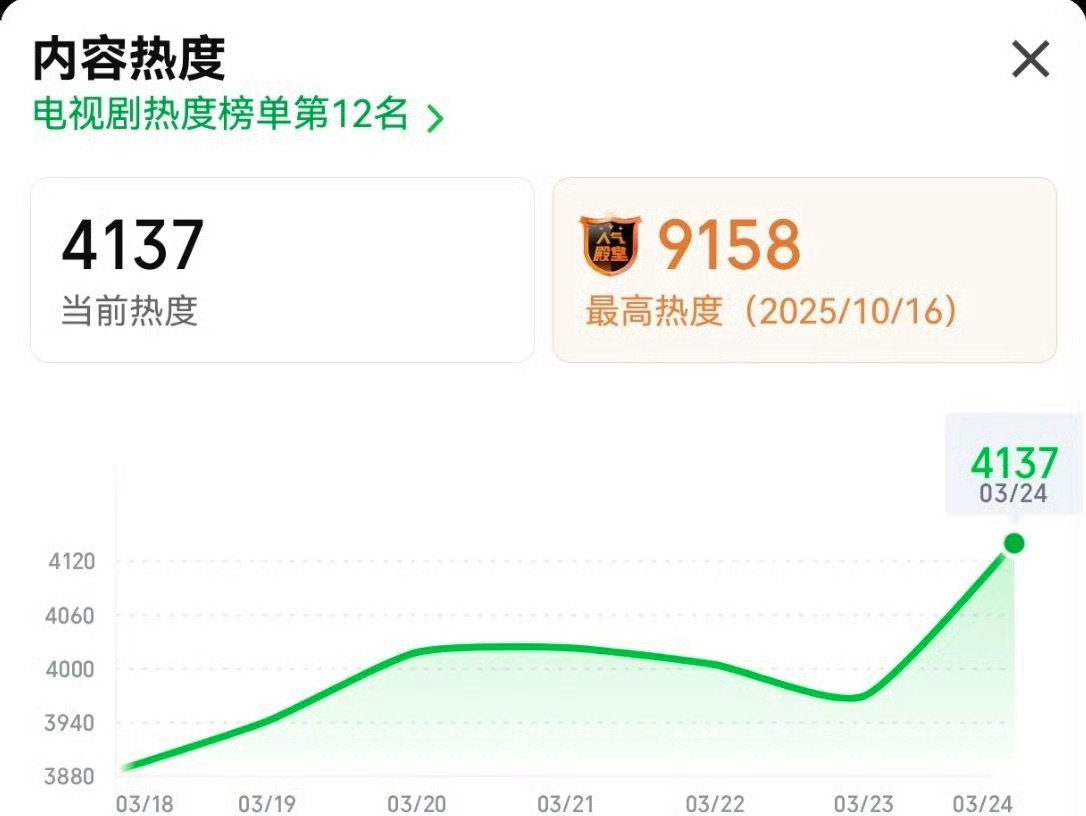Select the 4137 当前热度 card
Viewport: 1086px width, 816px height.
tap(283, 270)
